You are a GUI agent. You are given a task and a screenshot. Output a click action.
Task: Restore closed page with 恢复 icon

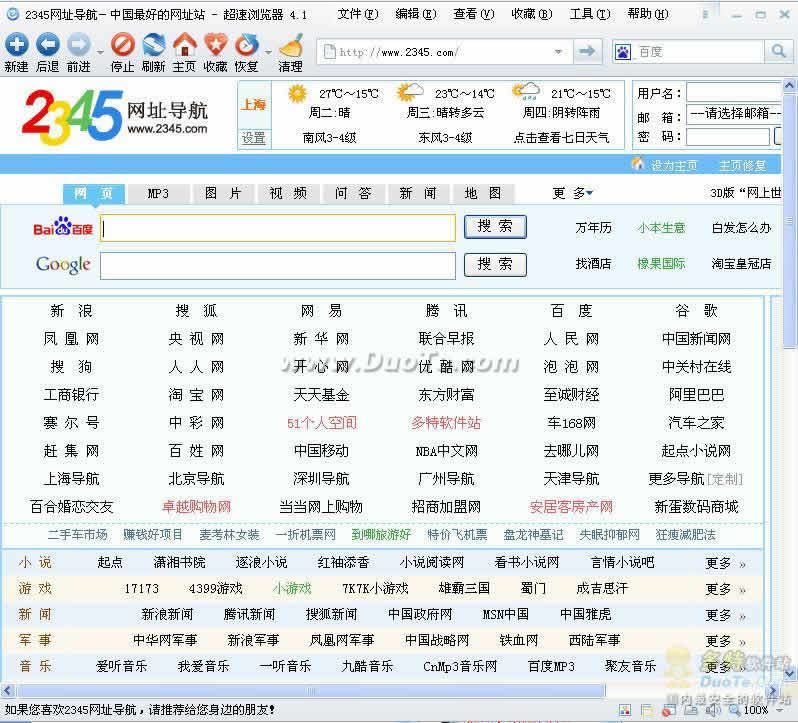pyautogui.click(x=247, y=45)
